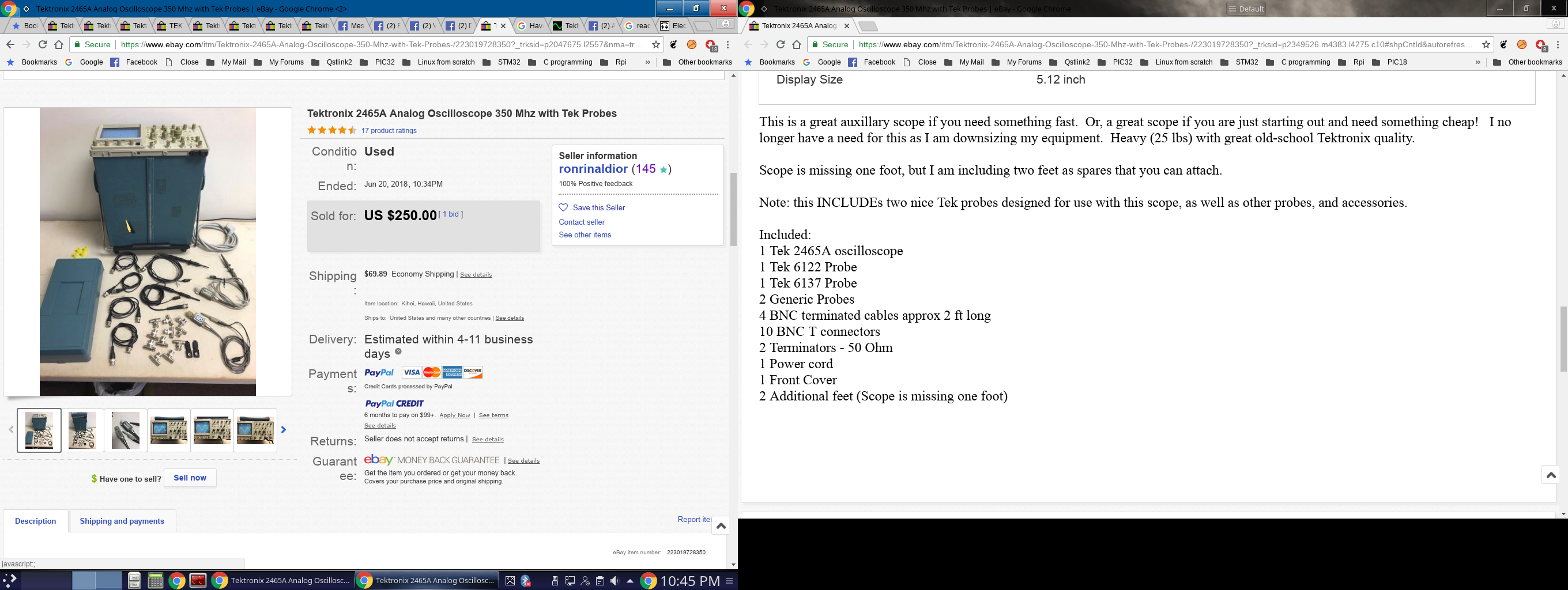Close the Tektronix tab in the right window
The height and width of the screenshot is (590, 1568).
click(x=846, y=25)
